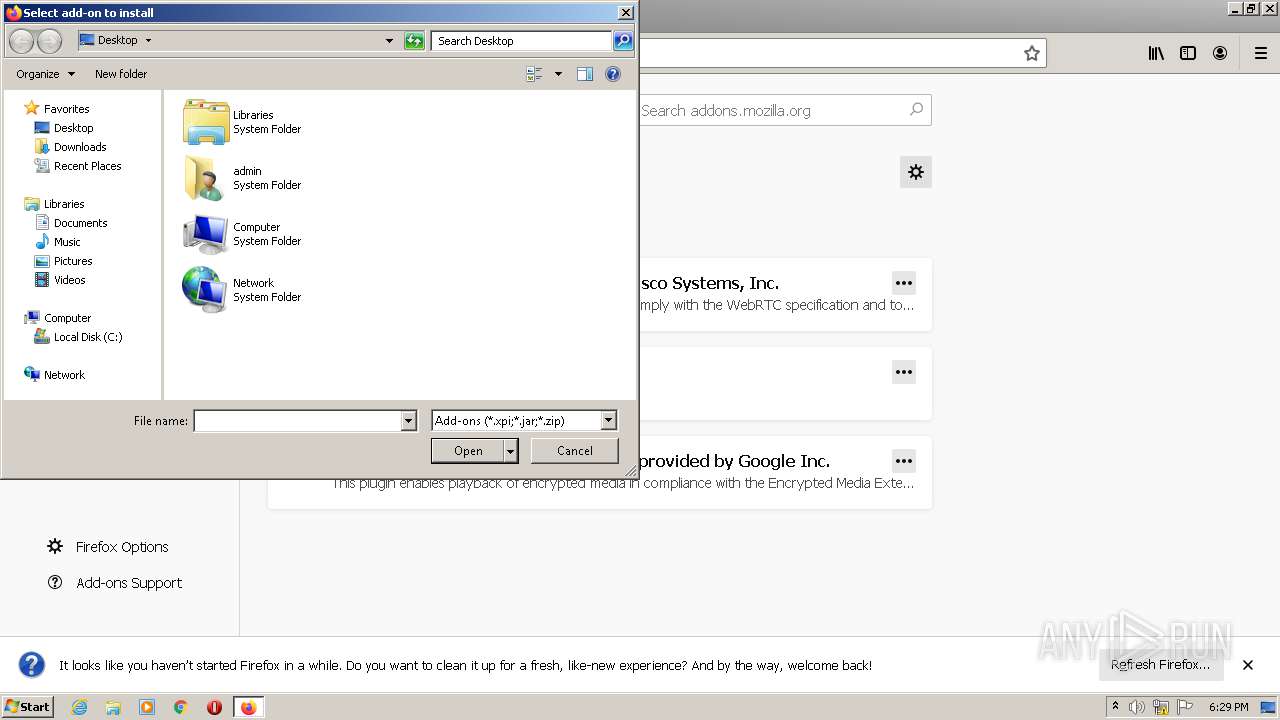The width and height of the screenshot is (1280, 720).
Task: Show the preview pane icon
Action: 585,74
